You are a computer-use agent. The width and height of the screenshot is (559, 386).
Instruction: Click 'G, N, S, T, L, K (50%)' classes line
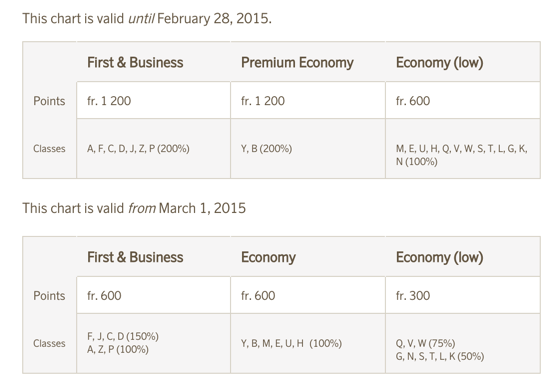click(x=440, y=356)
